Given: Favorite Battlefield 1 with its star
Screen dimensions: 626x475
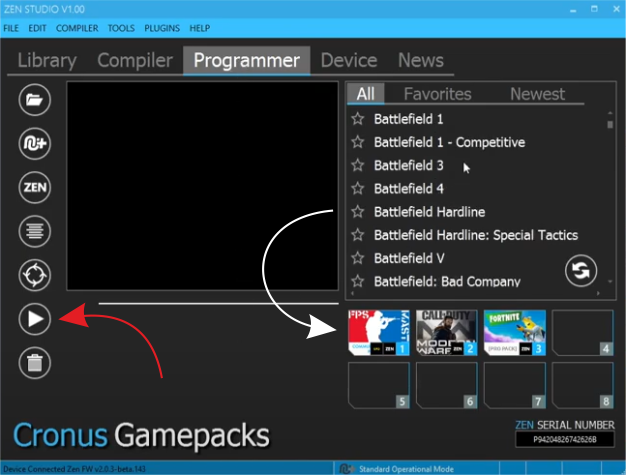Looking at the screenshot, I should tap(358, 119).
